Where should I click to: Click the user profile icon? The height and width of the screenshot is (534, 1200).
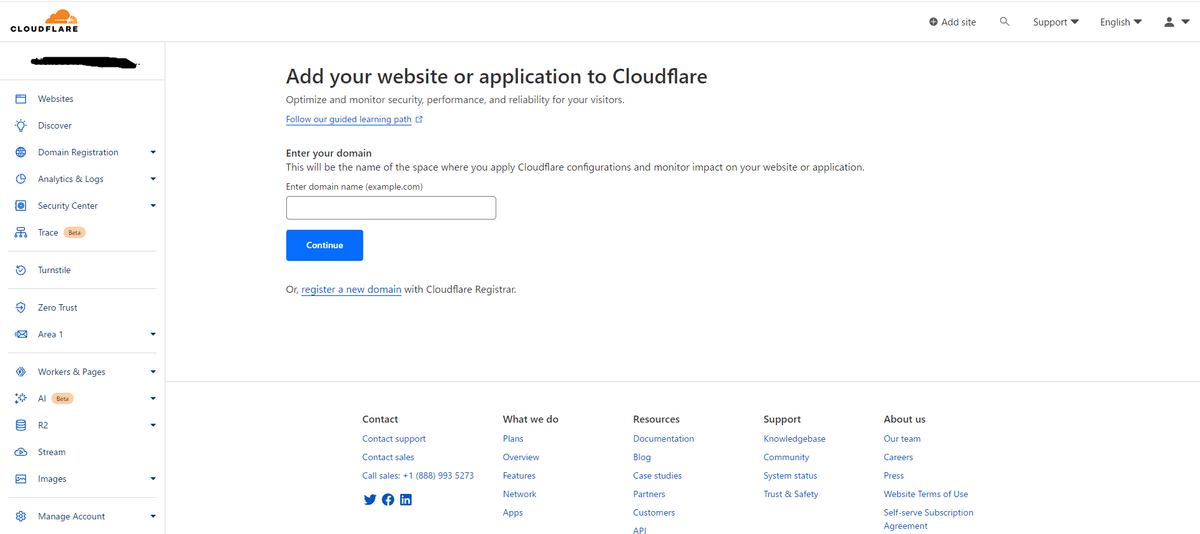tap(1170, 22)
